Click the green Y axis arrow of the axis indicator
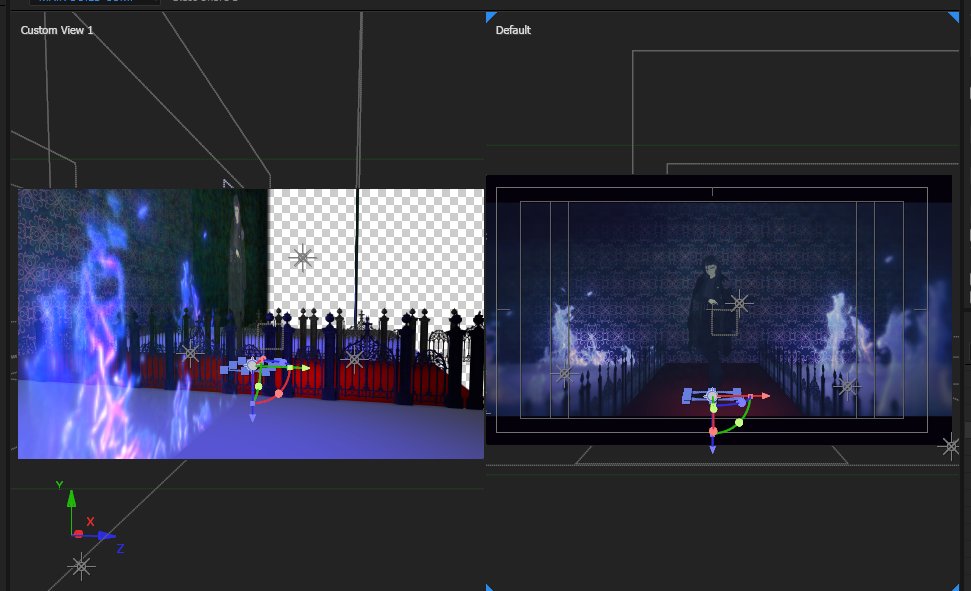The image size is (971, 591). 71,499
